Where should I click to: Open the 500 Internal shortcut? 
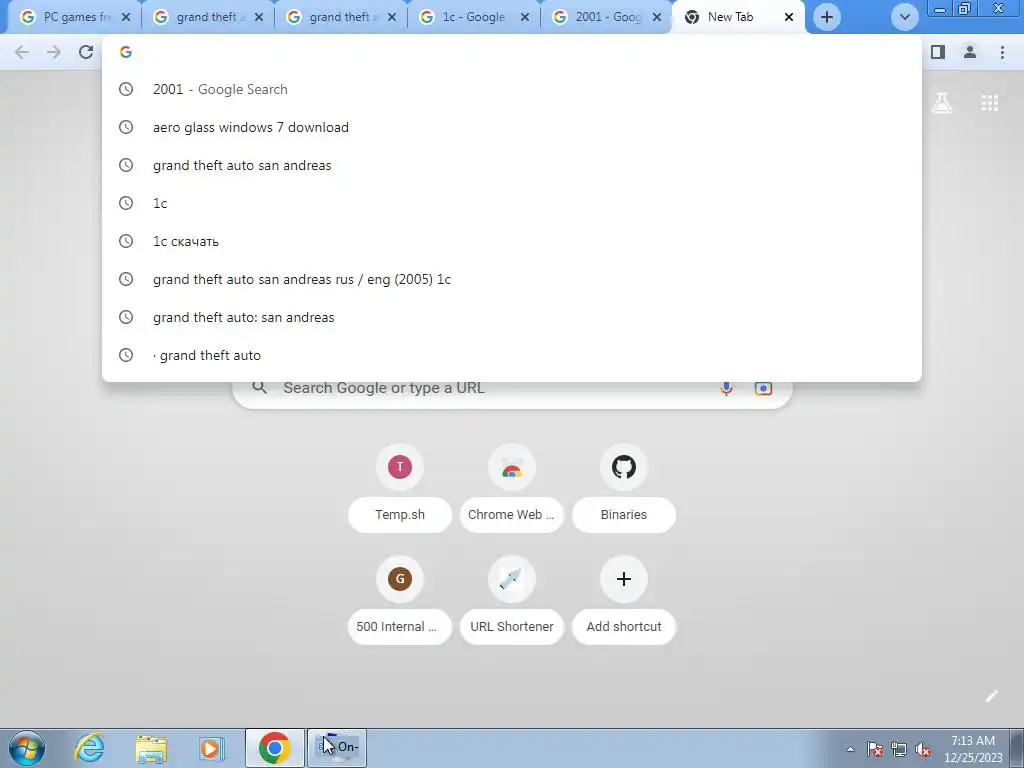400,600
